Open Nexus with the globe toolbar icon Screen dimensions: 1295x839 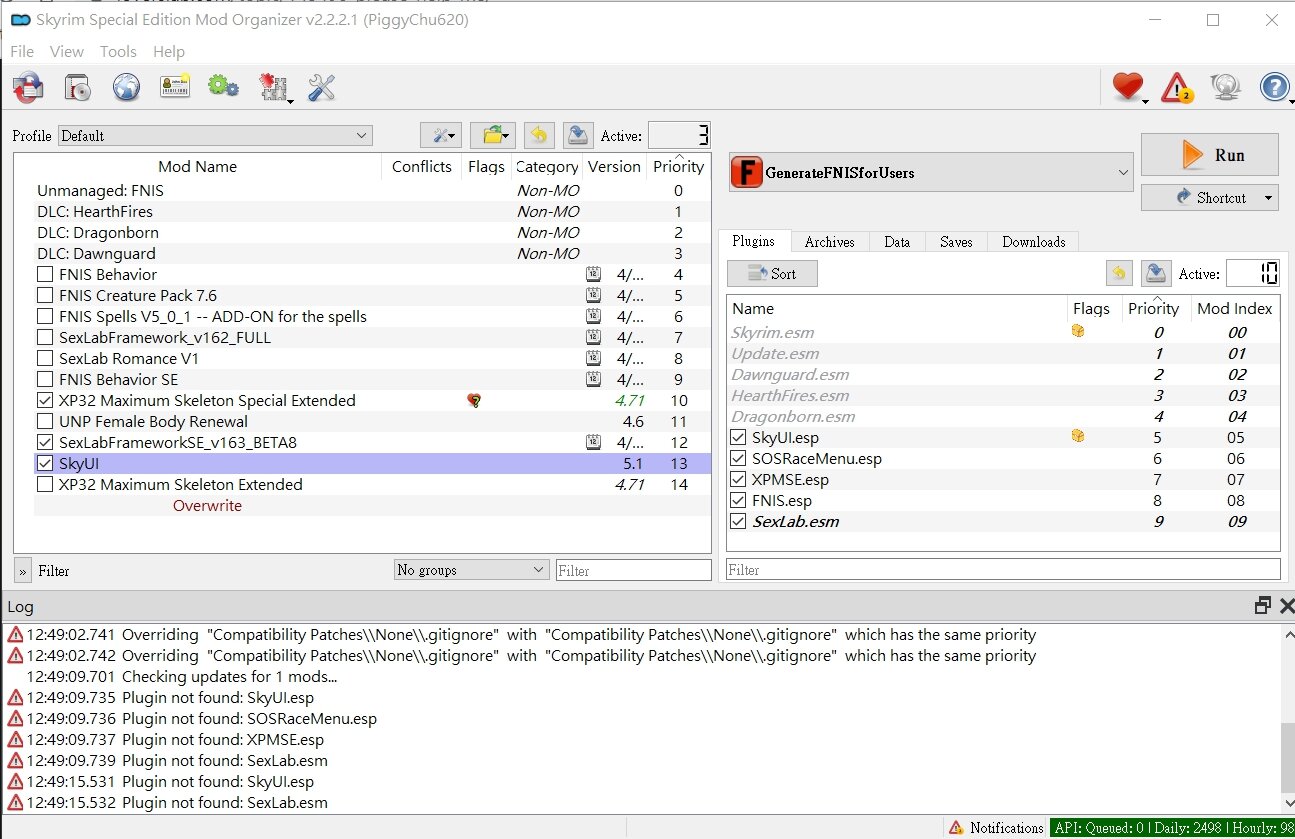click(126, 88)
